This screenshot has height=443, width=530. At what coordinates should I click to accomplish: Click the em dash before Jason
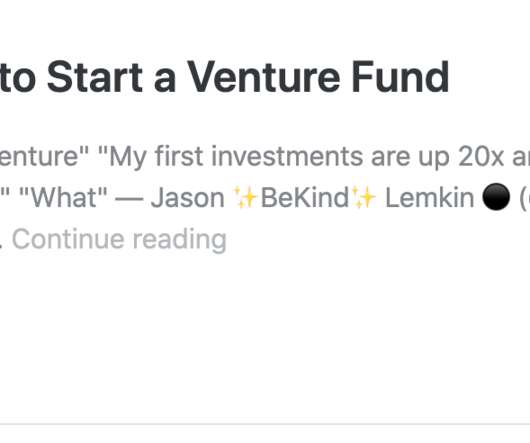click(129, 198)
